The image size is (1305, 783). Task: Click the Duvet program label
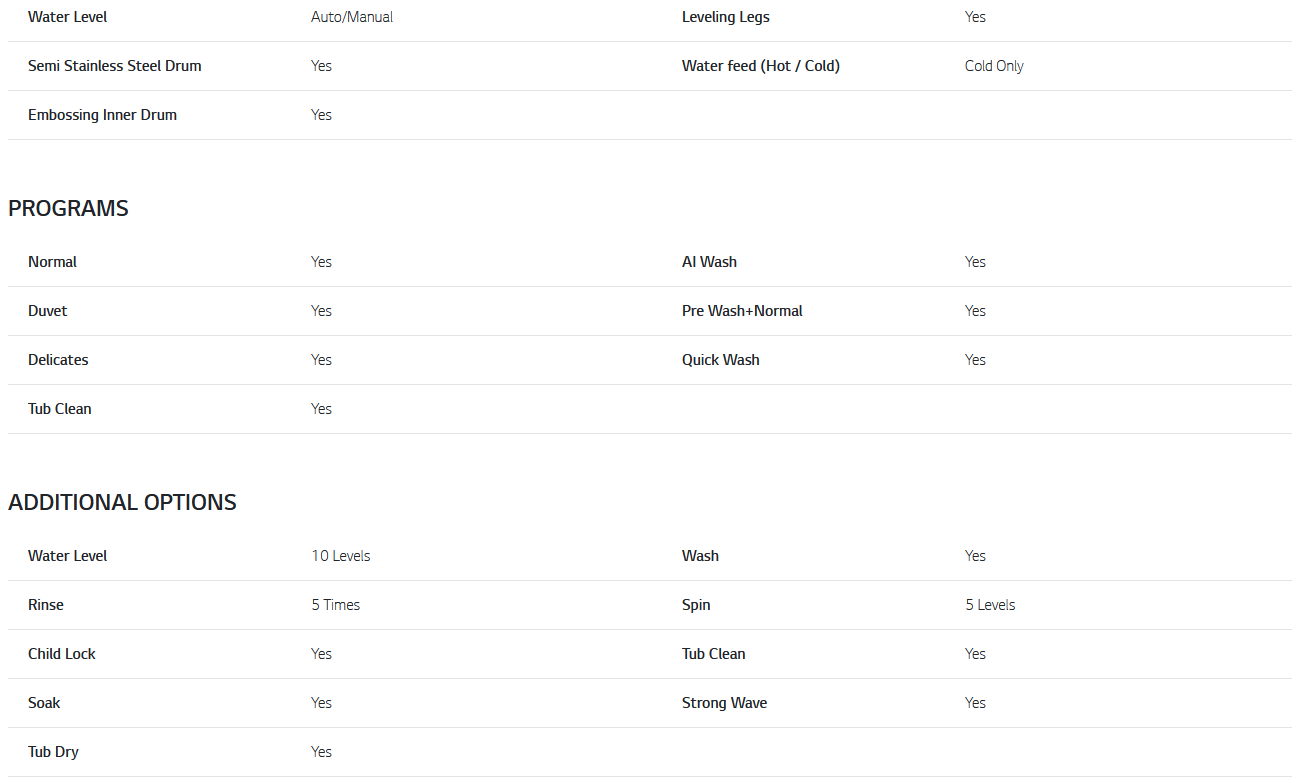click(47, 311)
